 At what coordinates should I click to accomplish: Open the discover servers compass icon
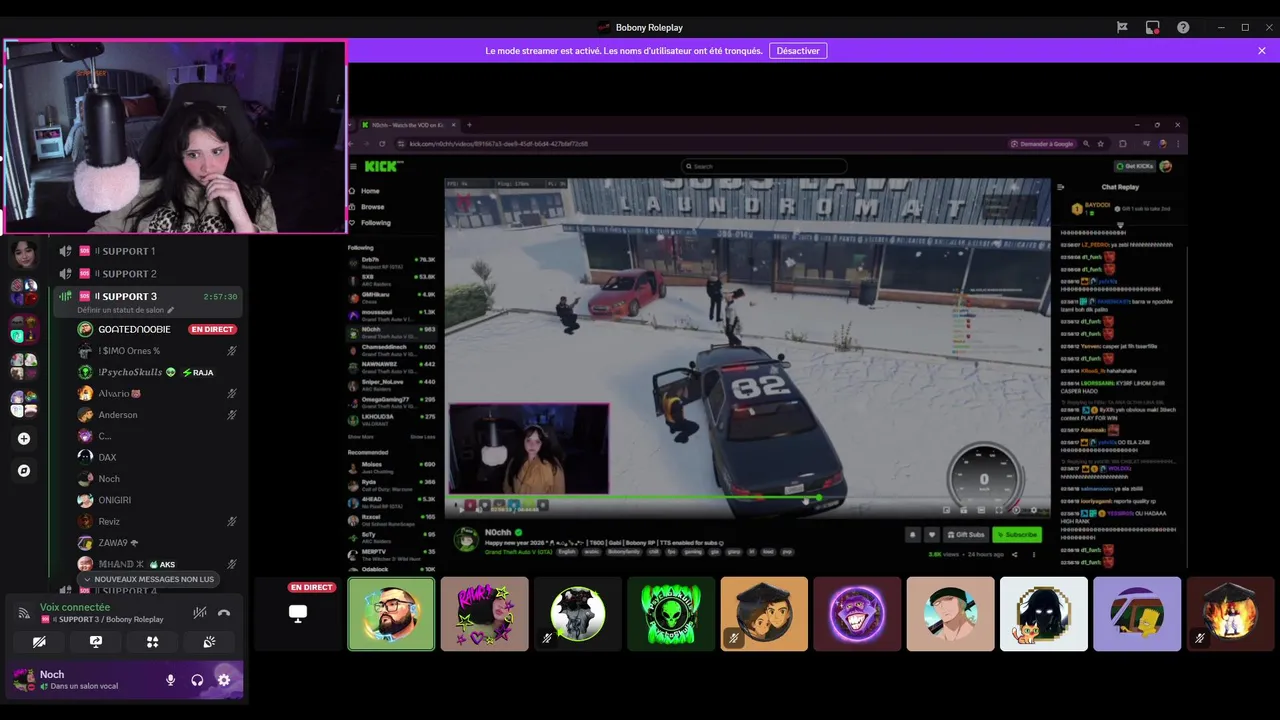tap(24, 470)
